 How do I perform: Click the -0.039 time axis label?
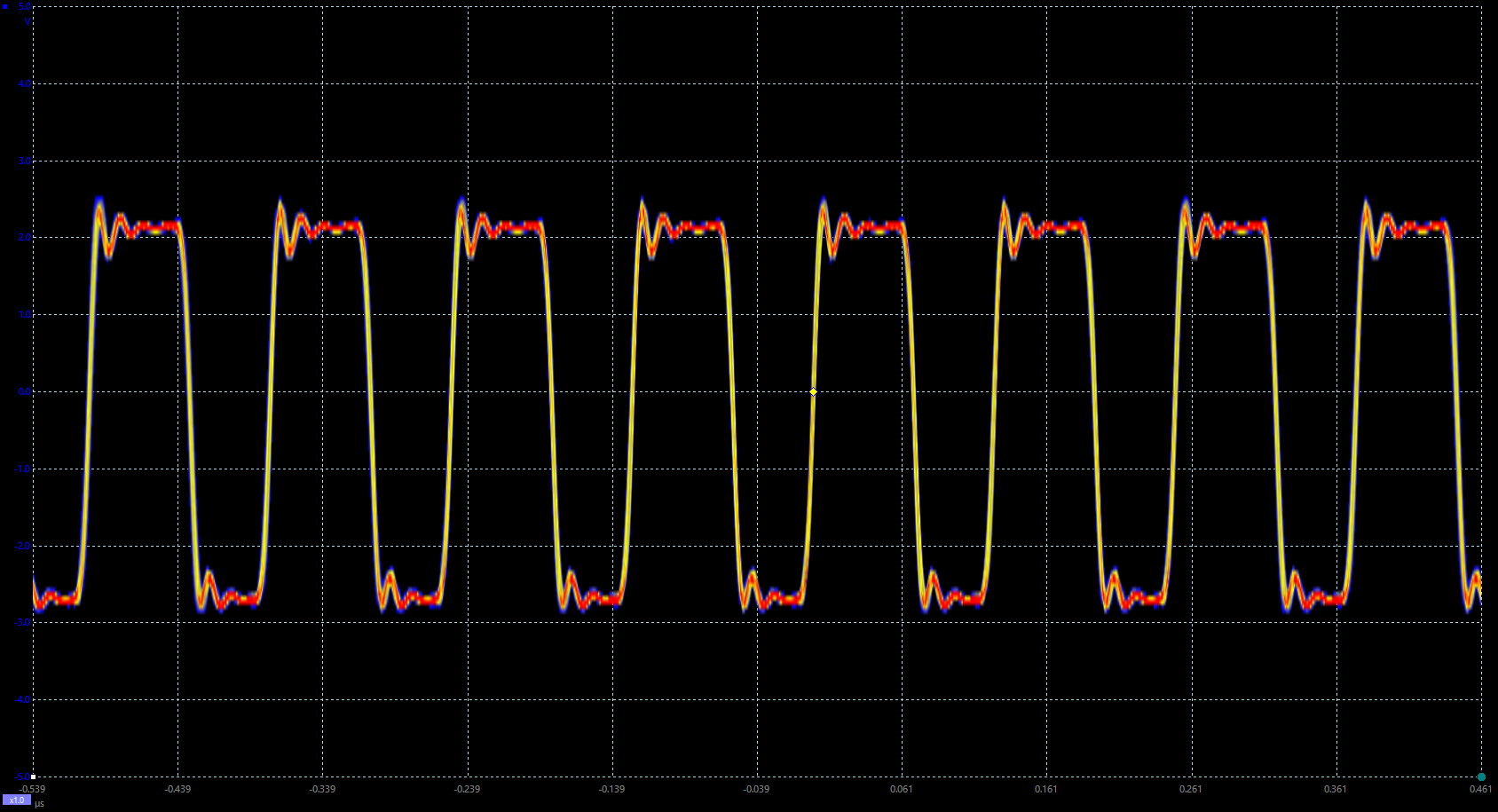(756, 789)
